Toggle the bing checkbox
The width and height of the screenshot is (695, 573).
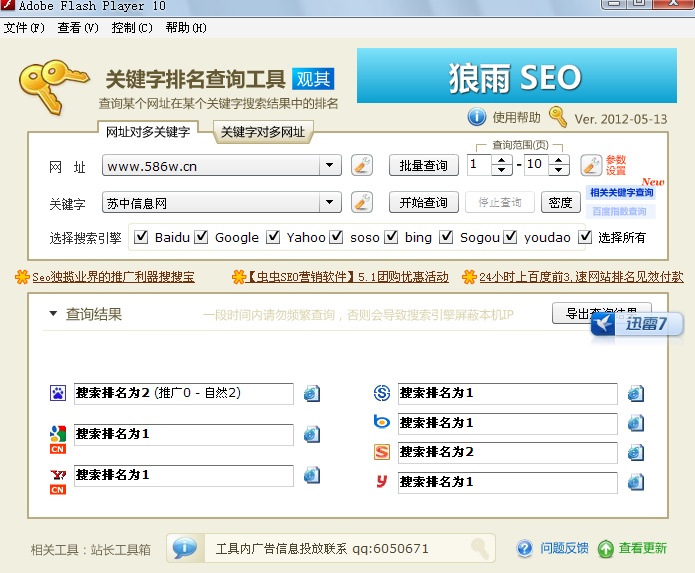[x=391, y=237]
